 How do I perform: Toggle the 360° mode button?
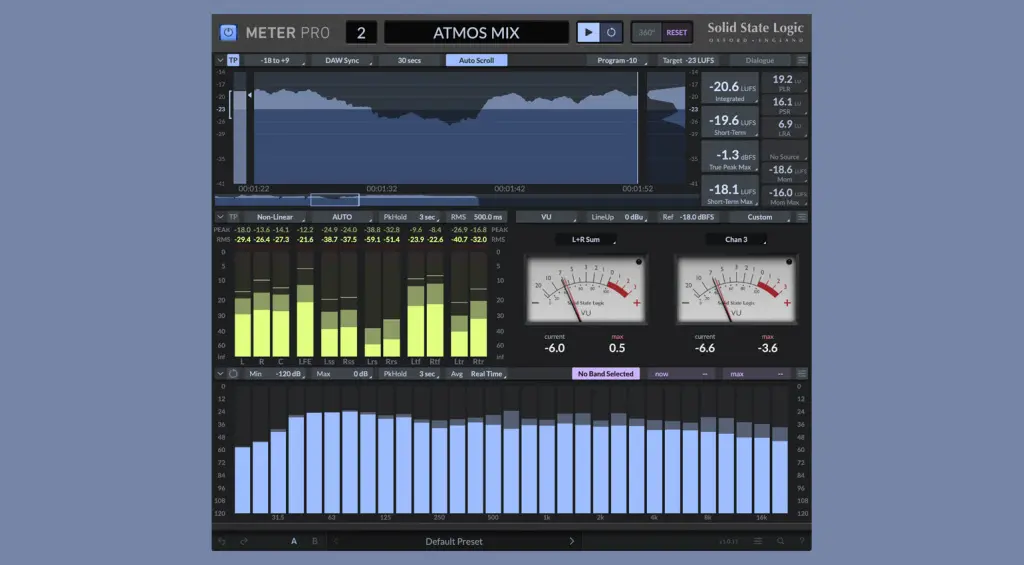click(647, 32)
